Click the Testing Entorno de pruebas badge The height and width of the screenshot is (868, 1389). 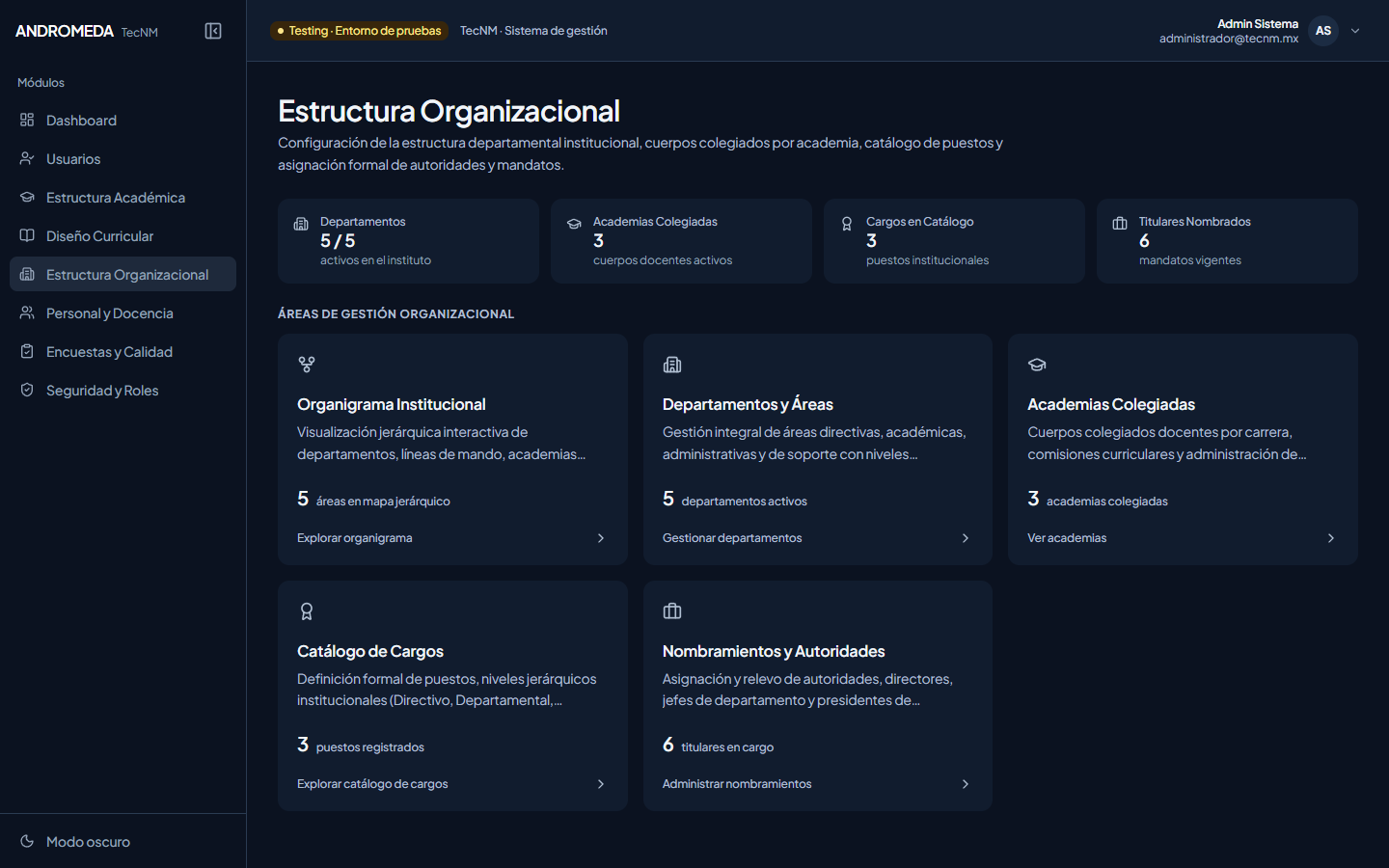359,31
